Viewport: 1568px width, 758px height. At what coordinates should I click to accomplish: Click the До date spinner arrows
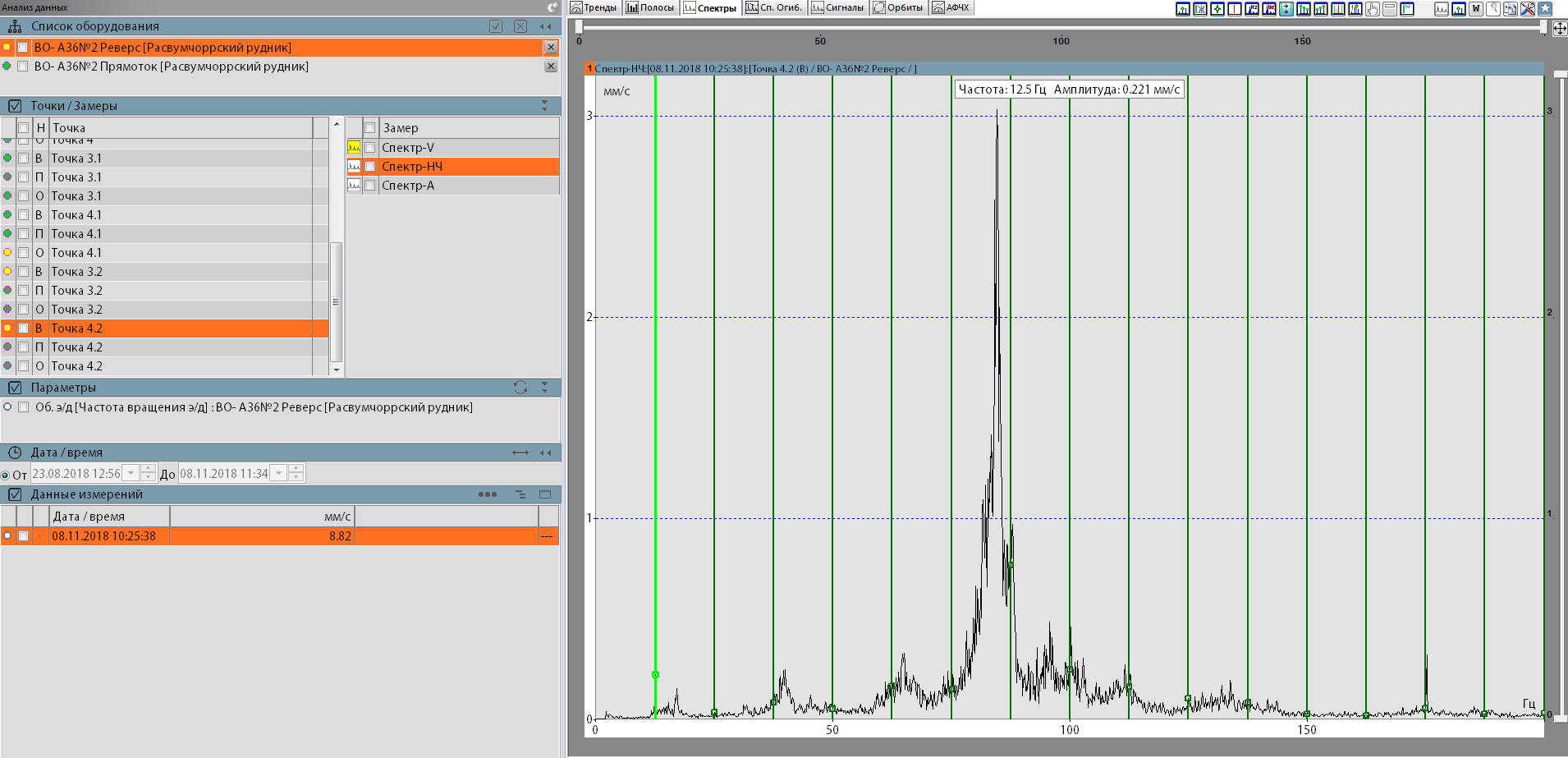(x=296, y=474)
